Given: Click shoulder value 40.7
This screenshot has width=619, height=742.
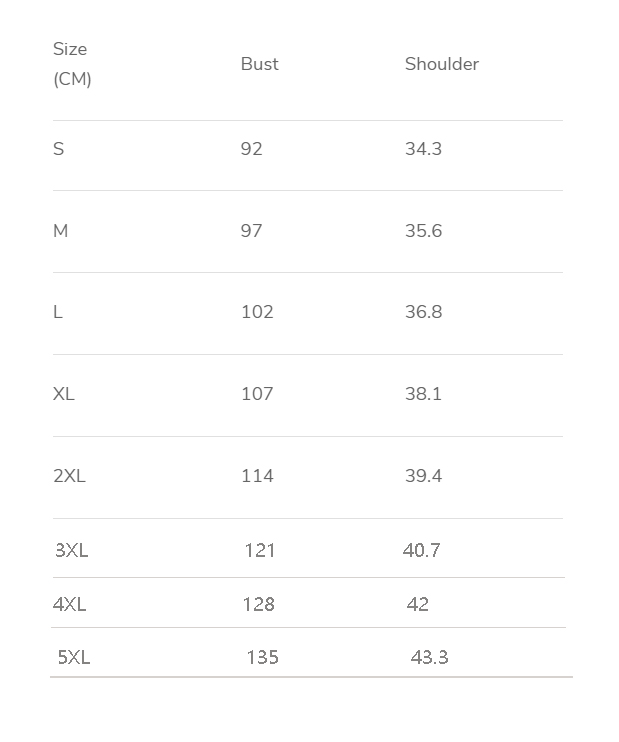Looking at the screenshot, I should (421, 550).
